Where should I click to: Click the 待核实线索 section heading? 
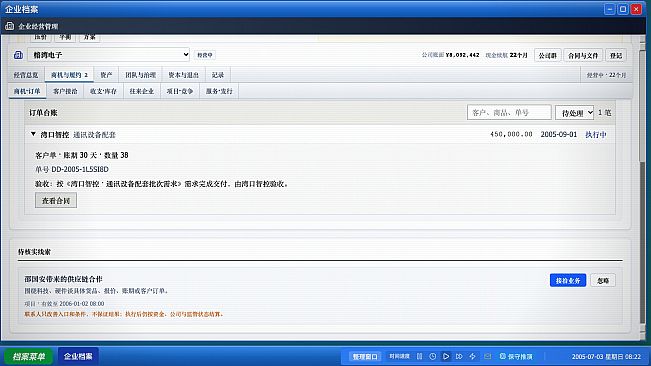click(34, 252)
